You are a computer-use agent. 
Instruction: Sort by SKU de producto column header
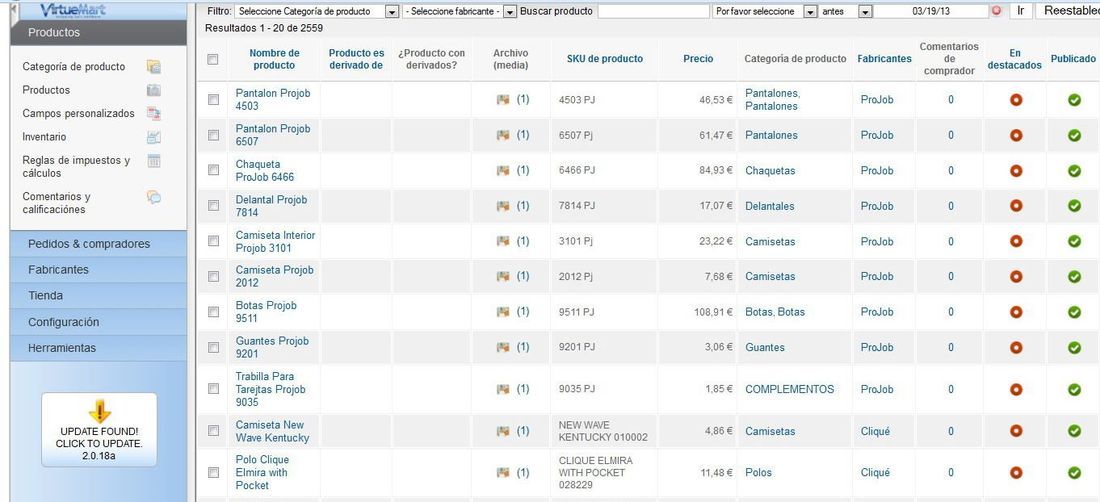(605, 60)
